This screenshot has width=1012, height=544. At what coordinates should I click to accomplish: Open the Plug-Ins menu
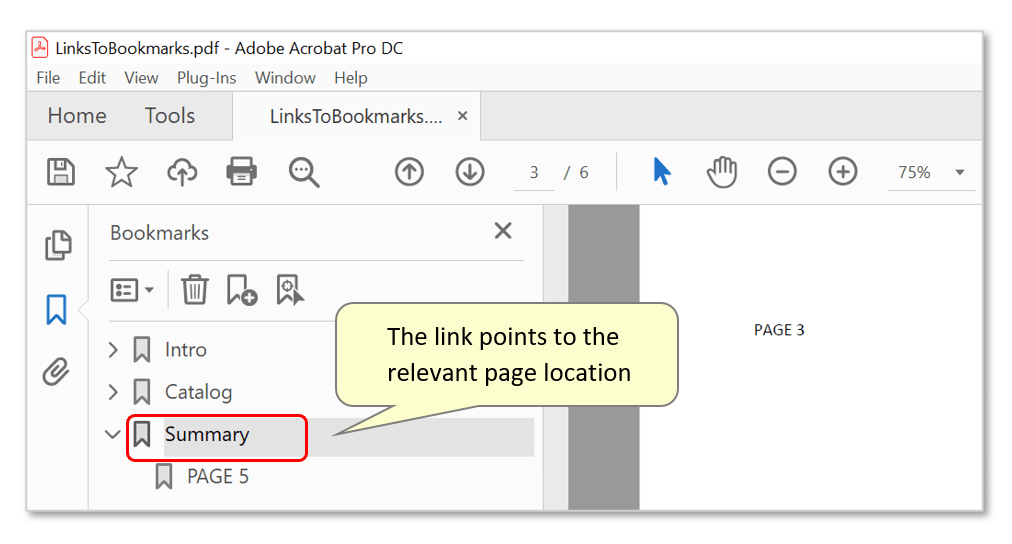click(207, 78)
